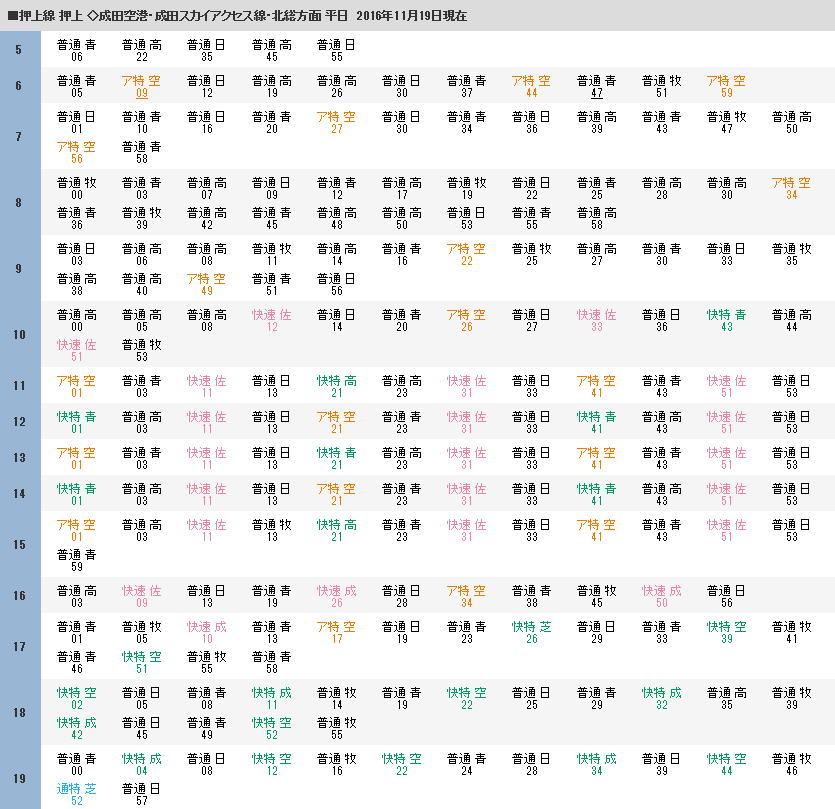Select the 8:34 ア特 空 train
Viewport: 835px width, 809px height.
[791, 189]
